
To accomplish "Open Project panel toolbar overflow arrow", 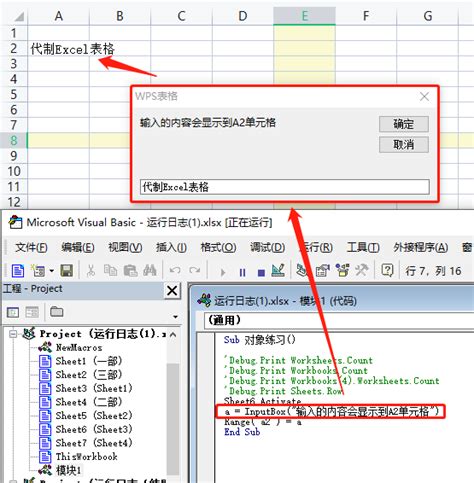I will click(x=175, y=316).
